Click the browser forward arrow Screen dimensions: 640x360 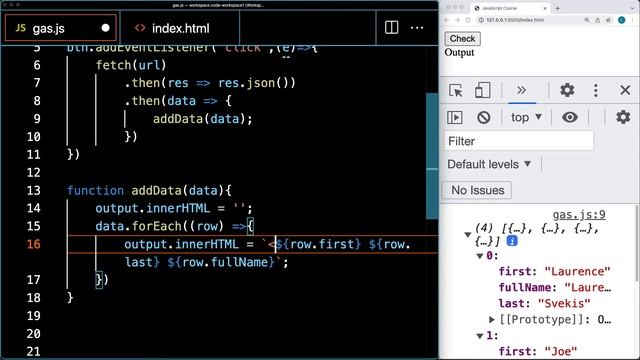457,20
